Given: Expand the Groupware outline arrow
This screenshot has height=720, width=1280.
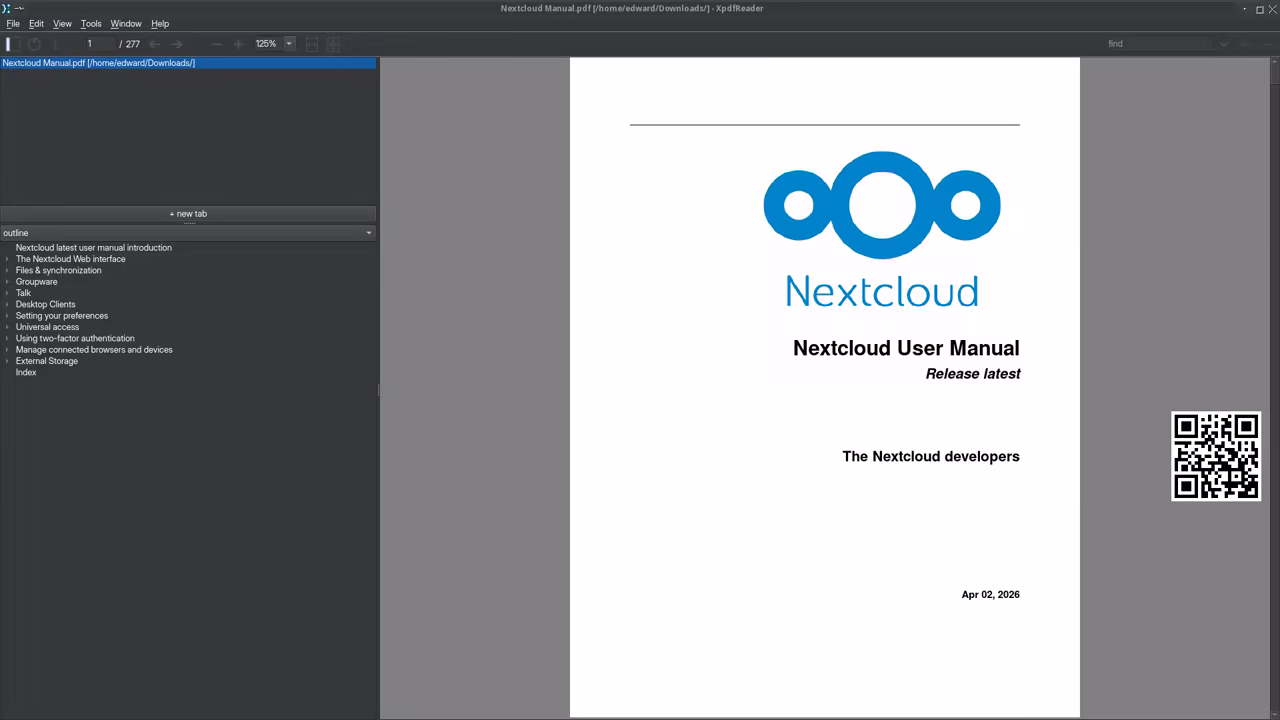Looking at the screenshot, I should [x=7, y=282].
